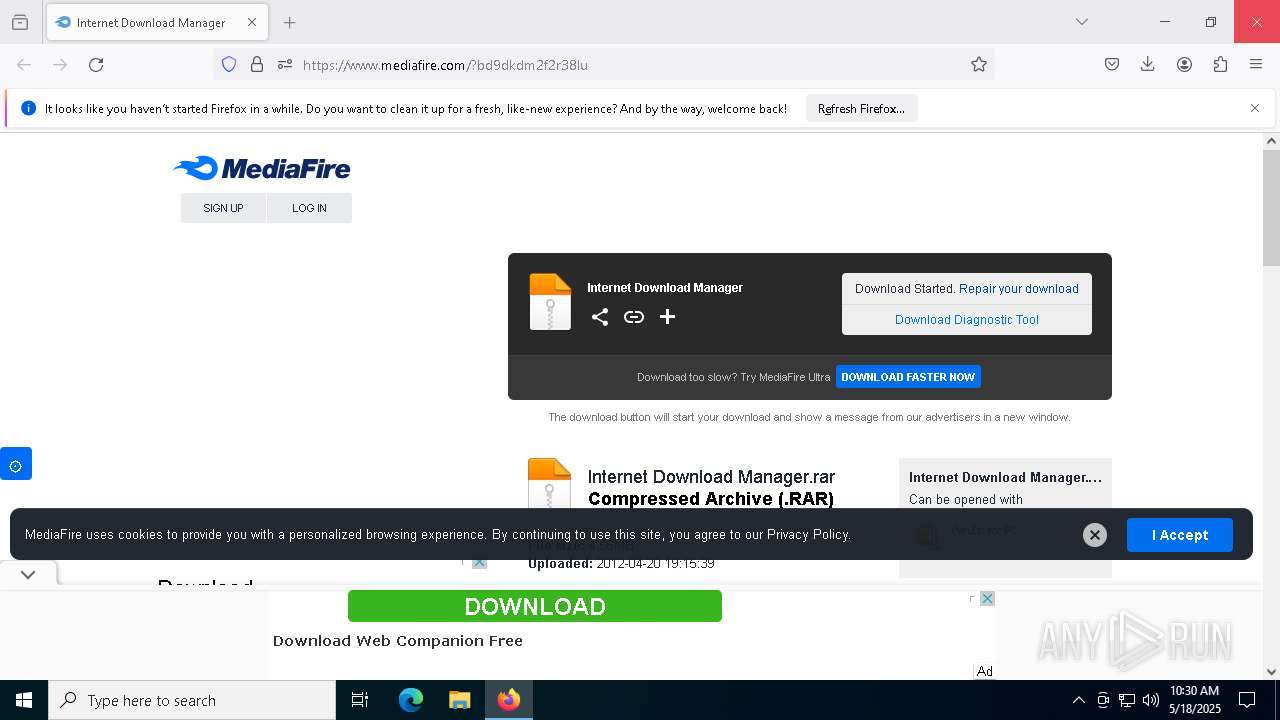Click the Internet Download Manager.rar file title
This screenshot has width=1280, height=720.
pyautogui.click(x=711, y=477)
